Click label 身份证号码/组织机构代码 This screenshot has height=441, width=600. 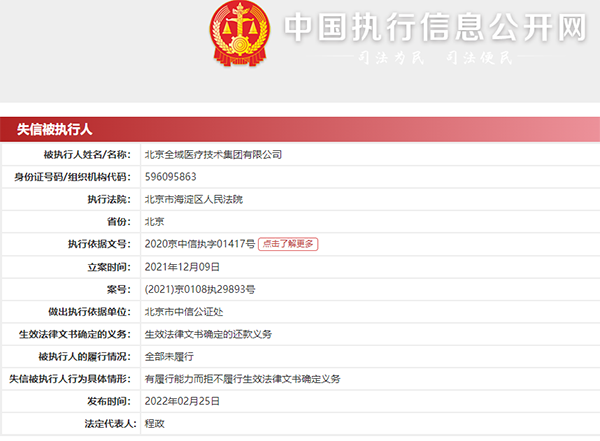73,177
